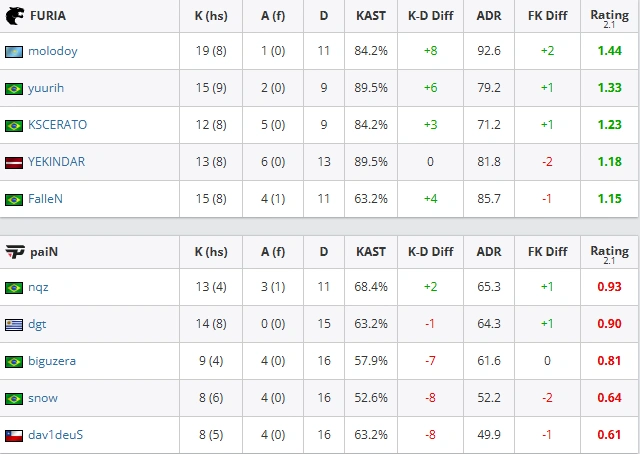This screenshot has height=454, width=640.
Task: Click FK Diff header in the FURIA table
Action: (547, 16)
